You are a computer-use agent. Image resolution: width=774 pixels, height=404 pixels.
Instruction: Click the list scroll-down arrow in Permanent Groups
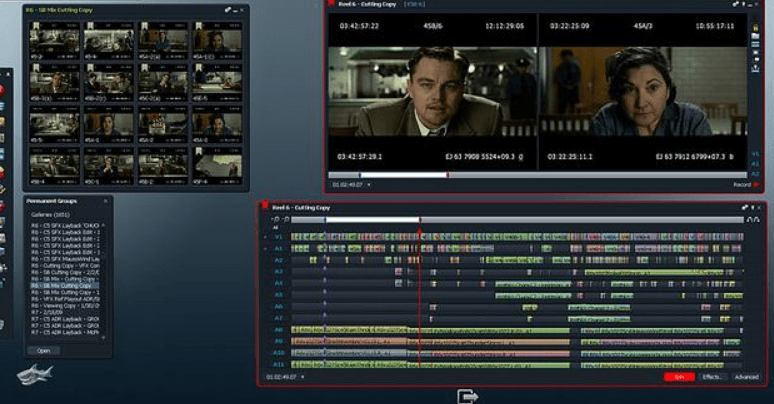click(x=104, y=338)
